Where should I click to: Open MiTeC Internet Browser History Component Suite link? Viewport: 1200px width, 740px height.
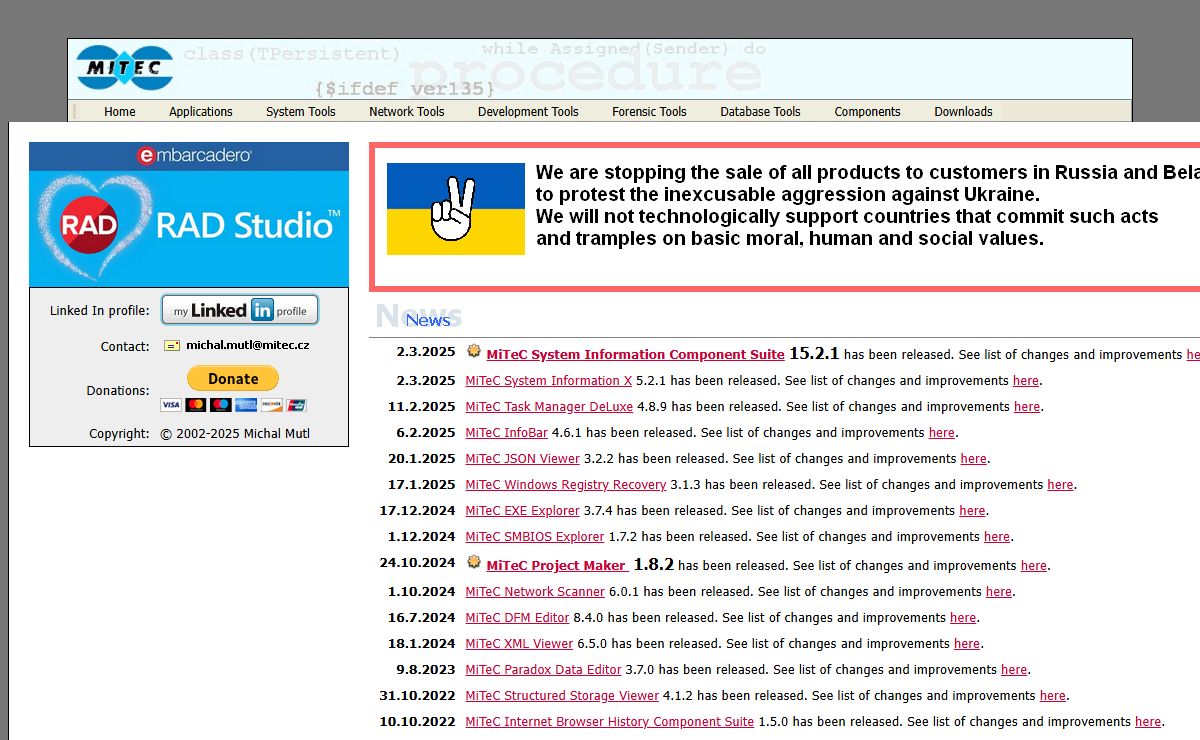(x=610, y=722)
